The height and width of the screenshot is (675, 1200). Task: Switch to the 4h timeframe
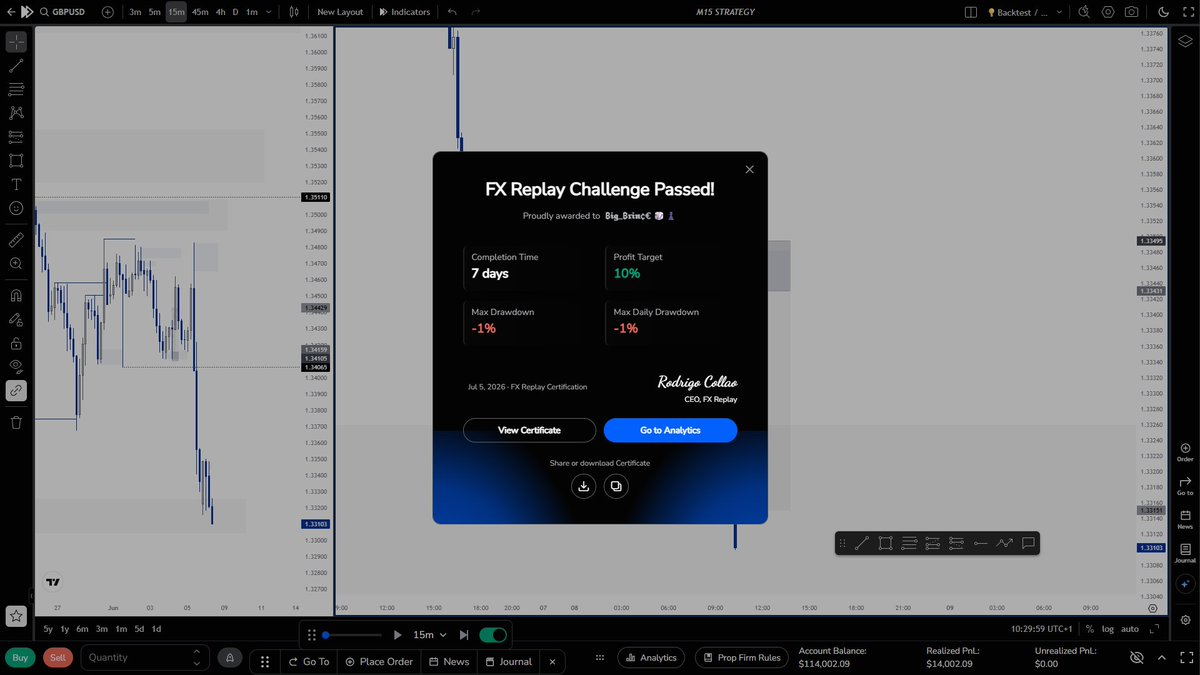pos(221,12)
